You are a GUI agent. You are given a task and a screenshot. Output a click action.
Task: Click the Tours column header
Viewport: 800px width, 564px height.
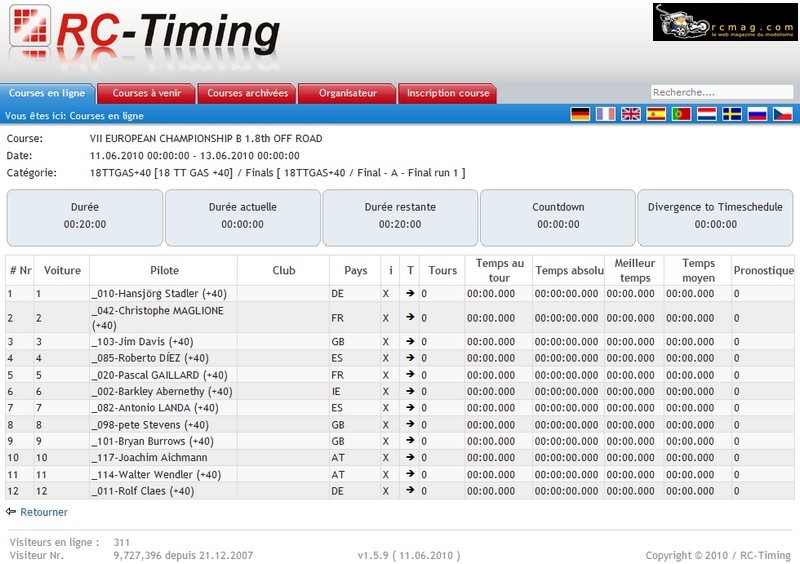click(442, 271)
